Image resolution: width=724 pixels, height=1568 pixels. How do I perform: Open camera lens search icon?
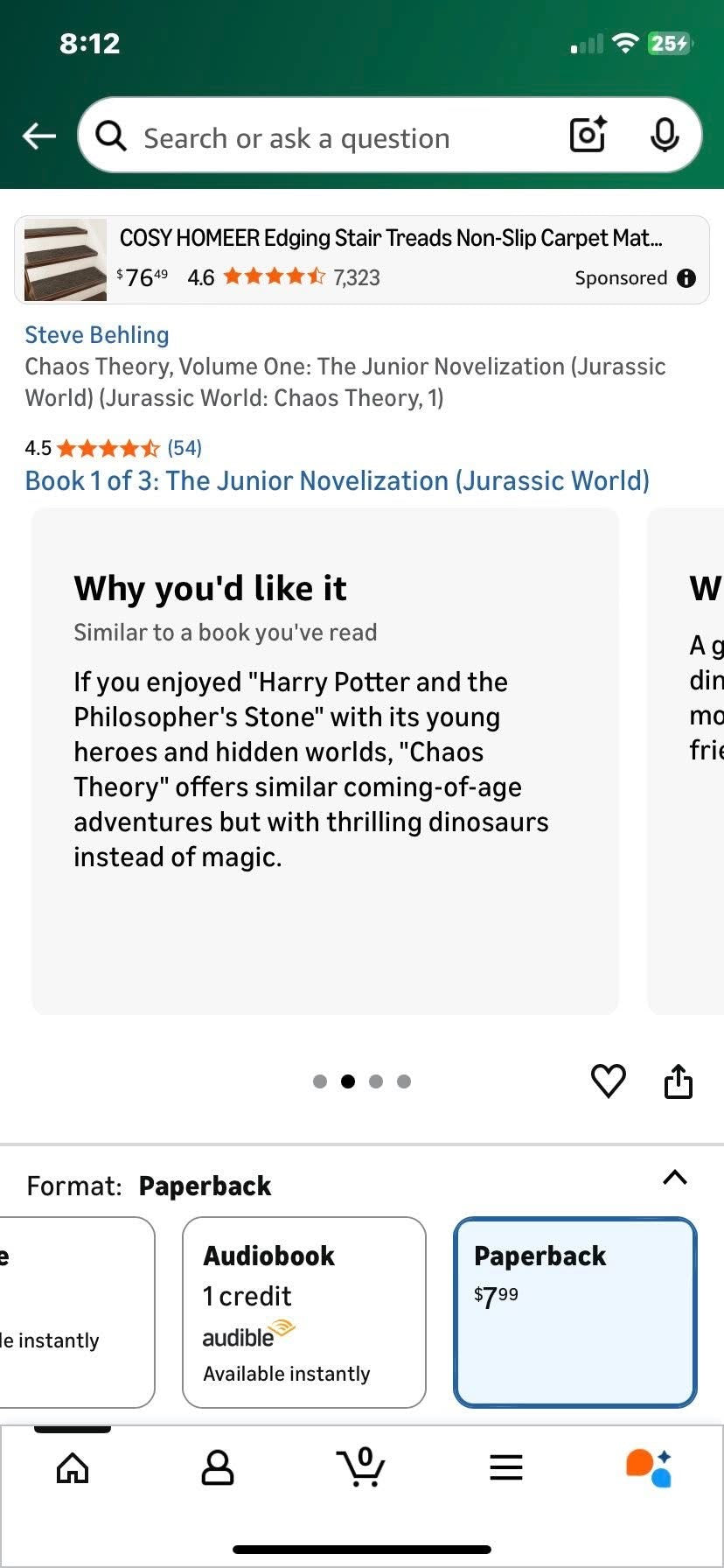[x=588, y=135]
